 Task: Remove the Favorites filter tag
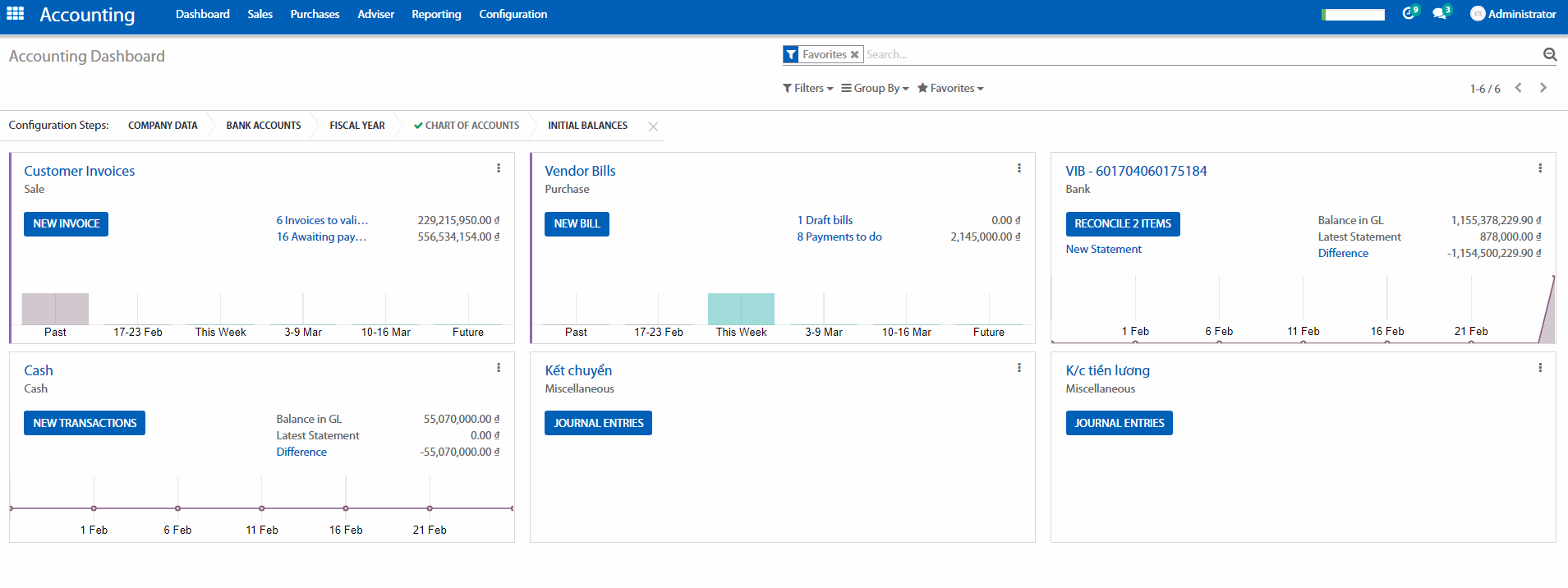854,55
